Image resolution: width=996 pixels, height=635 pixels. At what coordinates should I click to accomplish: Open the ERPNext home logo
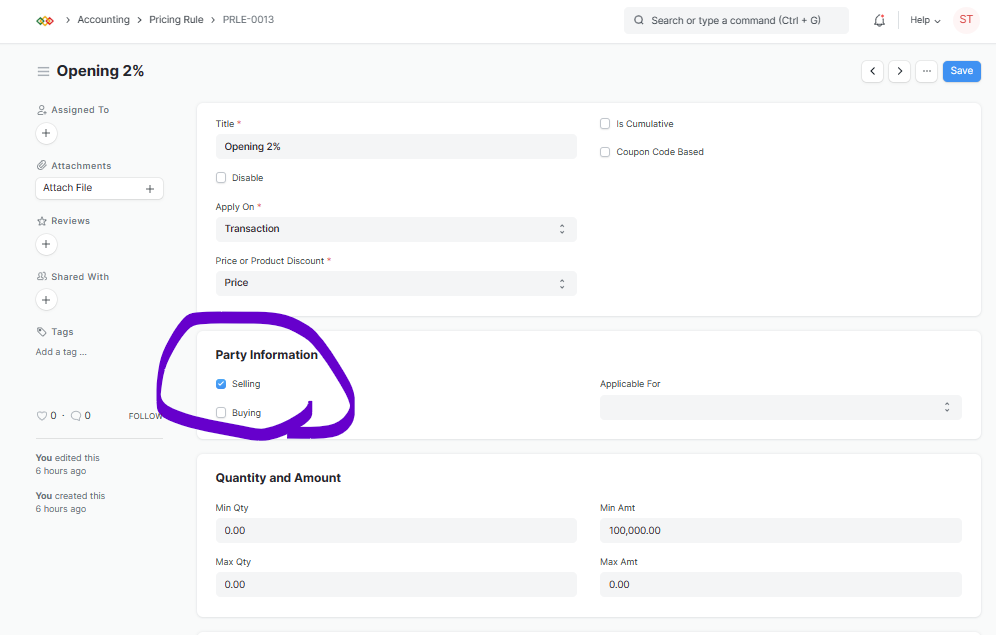pos(45,21)
